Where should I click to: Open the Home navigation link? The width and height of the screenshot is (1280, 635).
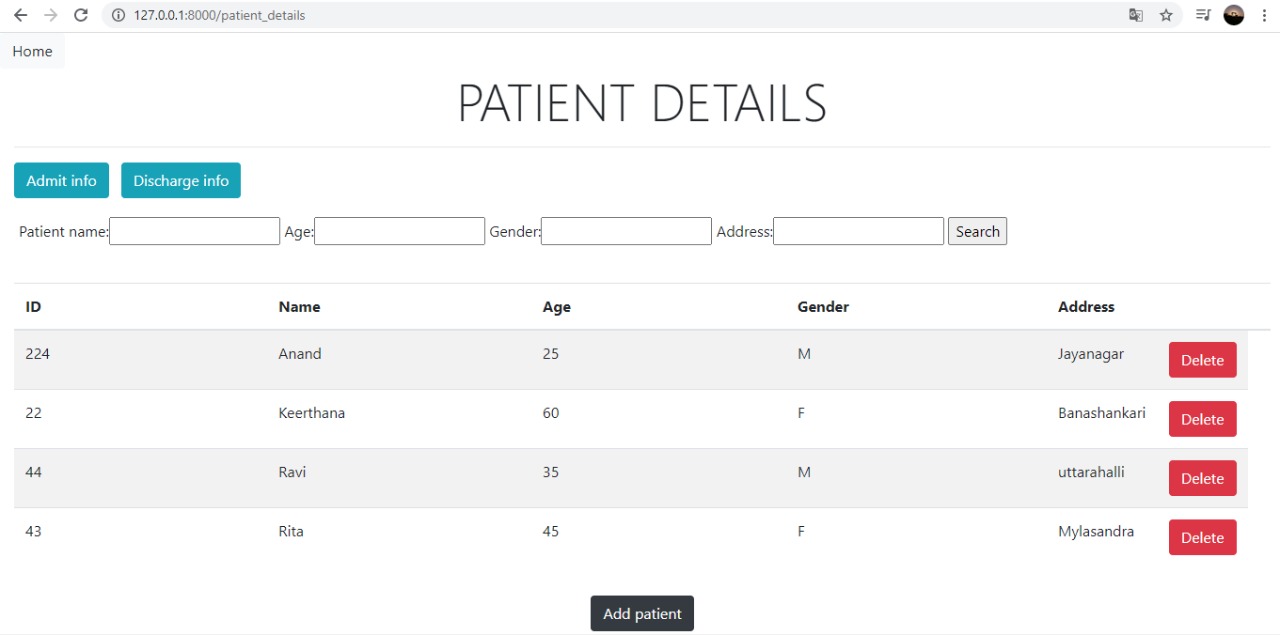tap(31, 50)
